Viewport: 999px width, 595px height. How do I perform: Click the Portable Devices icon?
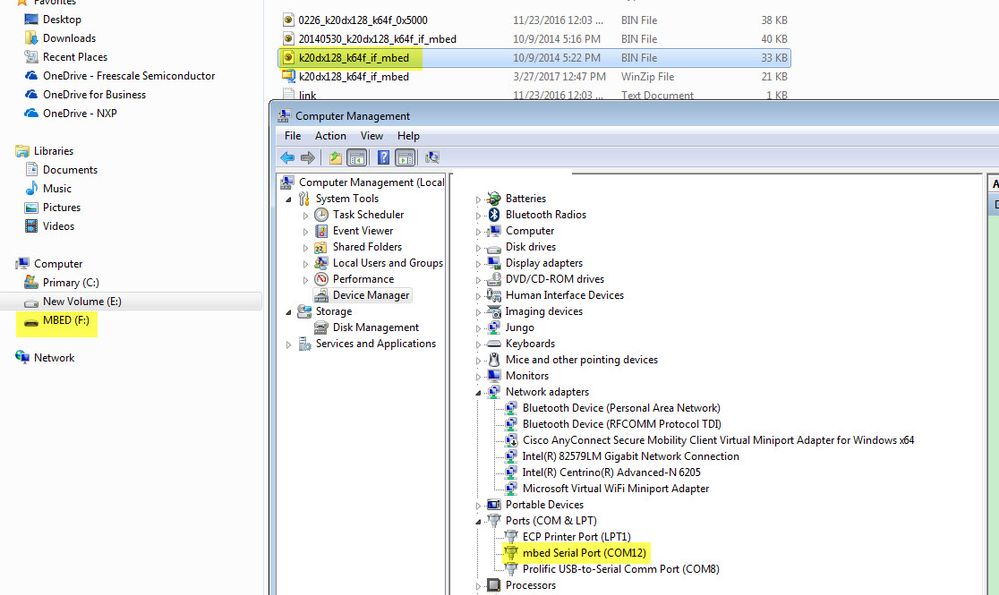pyautogui.click(x=493, y=505)
